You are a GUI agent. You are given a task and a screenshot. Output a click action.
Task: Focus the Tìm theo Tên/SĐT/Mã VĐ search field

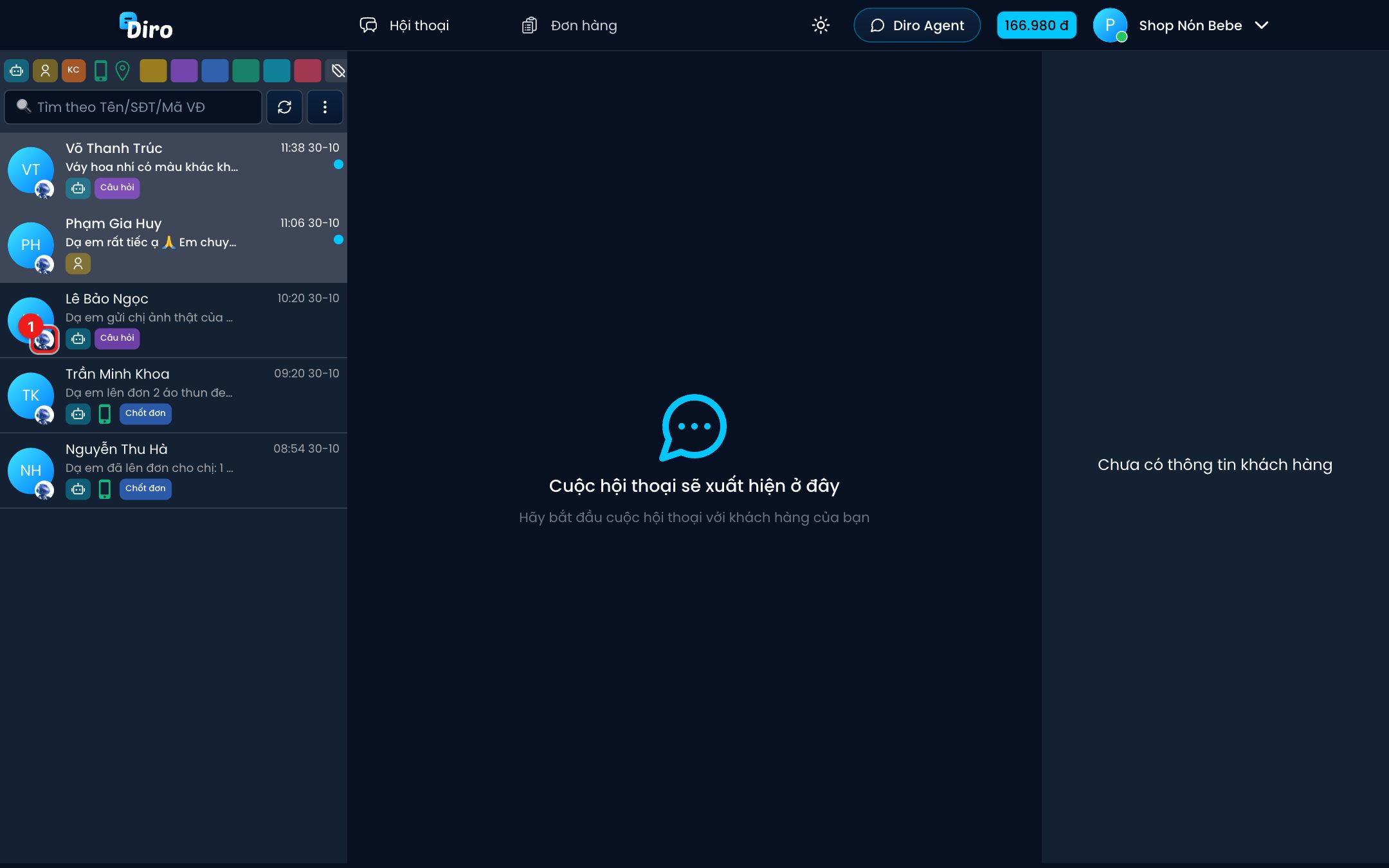133,107
